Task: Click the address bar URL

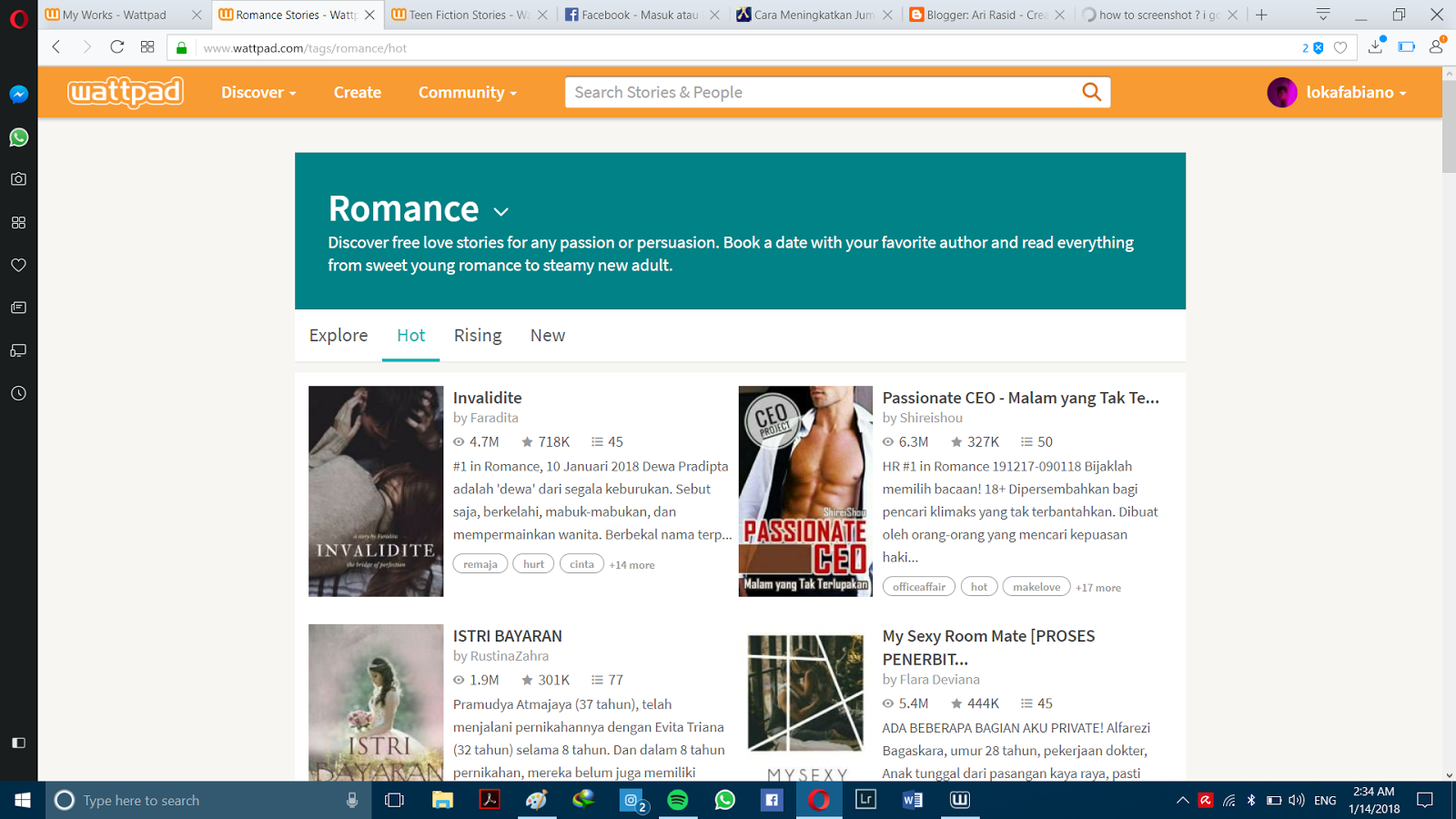Action: tap(305, 48)
